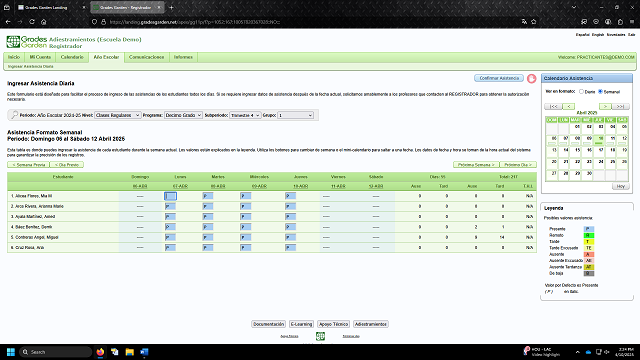
Task: Open a new browser tab
Action: tap(171, 7)
